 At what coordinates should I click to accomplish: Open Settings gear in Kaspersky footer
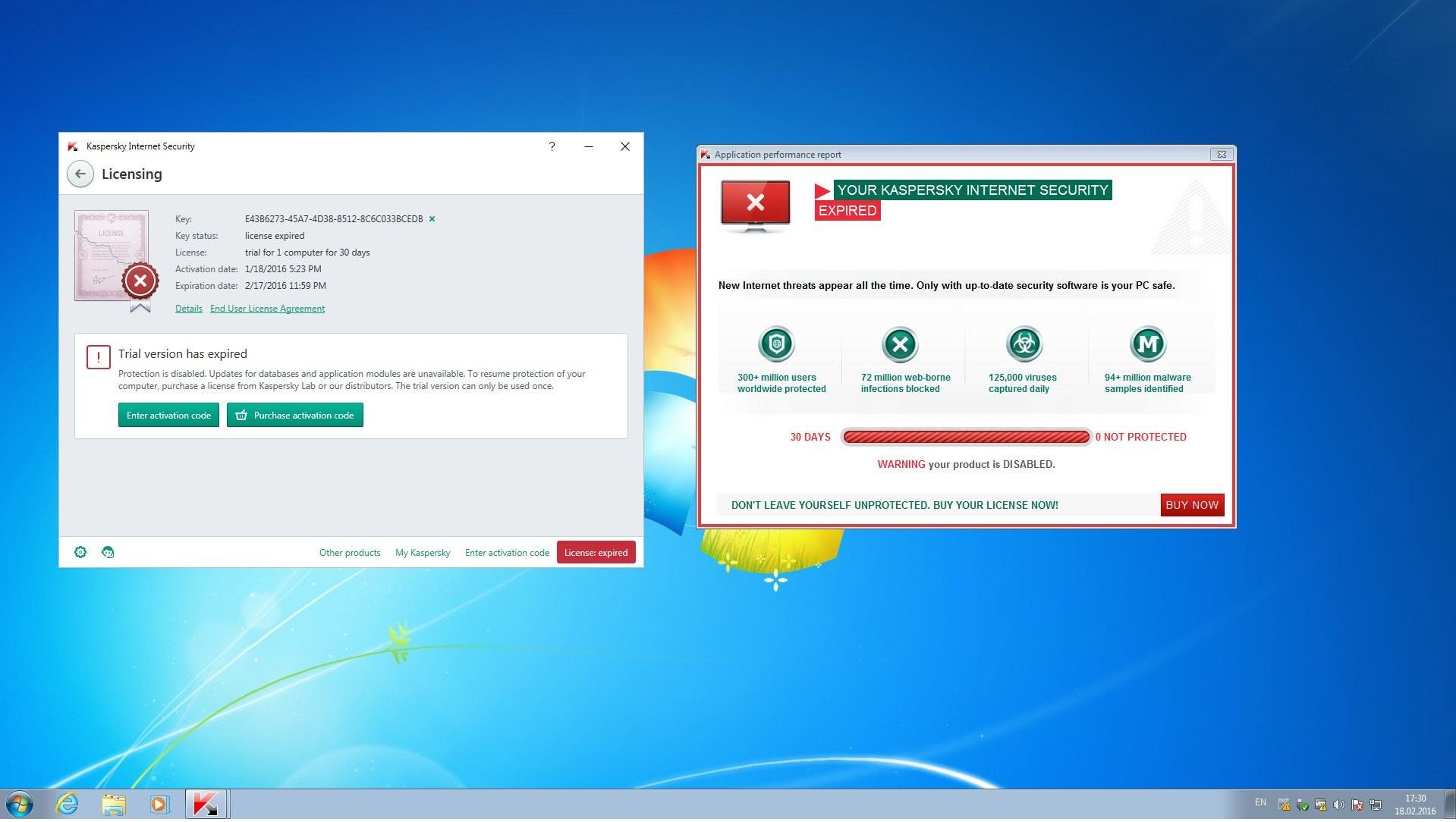coord(80,552)
